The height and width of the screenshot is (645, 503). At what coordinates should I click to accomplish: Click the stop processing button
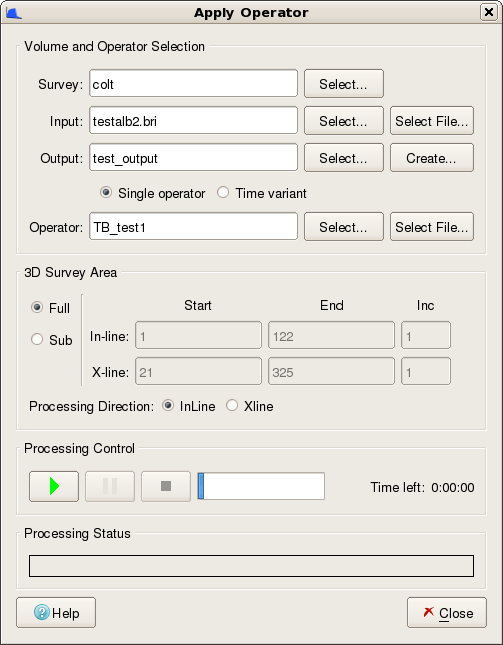coord(166,486)
